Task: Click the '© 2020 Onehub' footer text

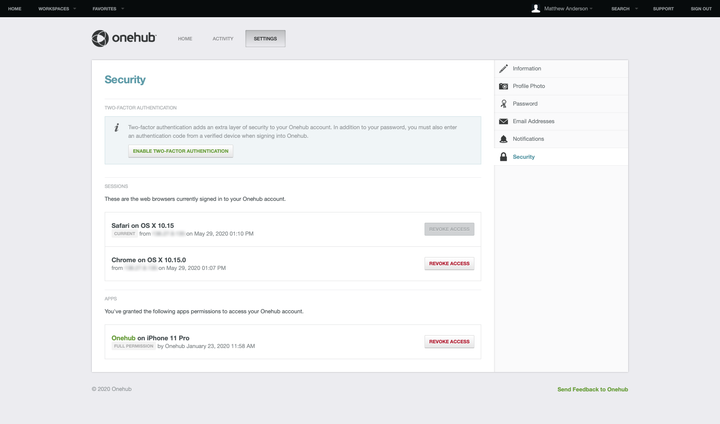Action: pyautogui.click(x=112, y=389)
